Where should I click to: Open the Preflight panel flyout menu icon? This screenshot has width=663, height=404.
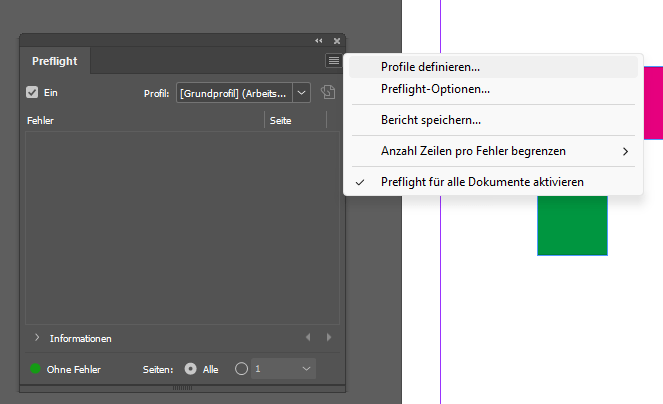[333, 61]
